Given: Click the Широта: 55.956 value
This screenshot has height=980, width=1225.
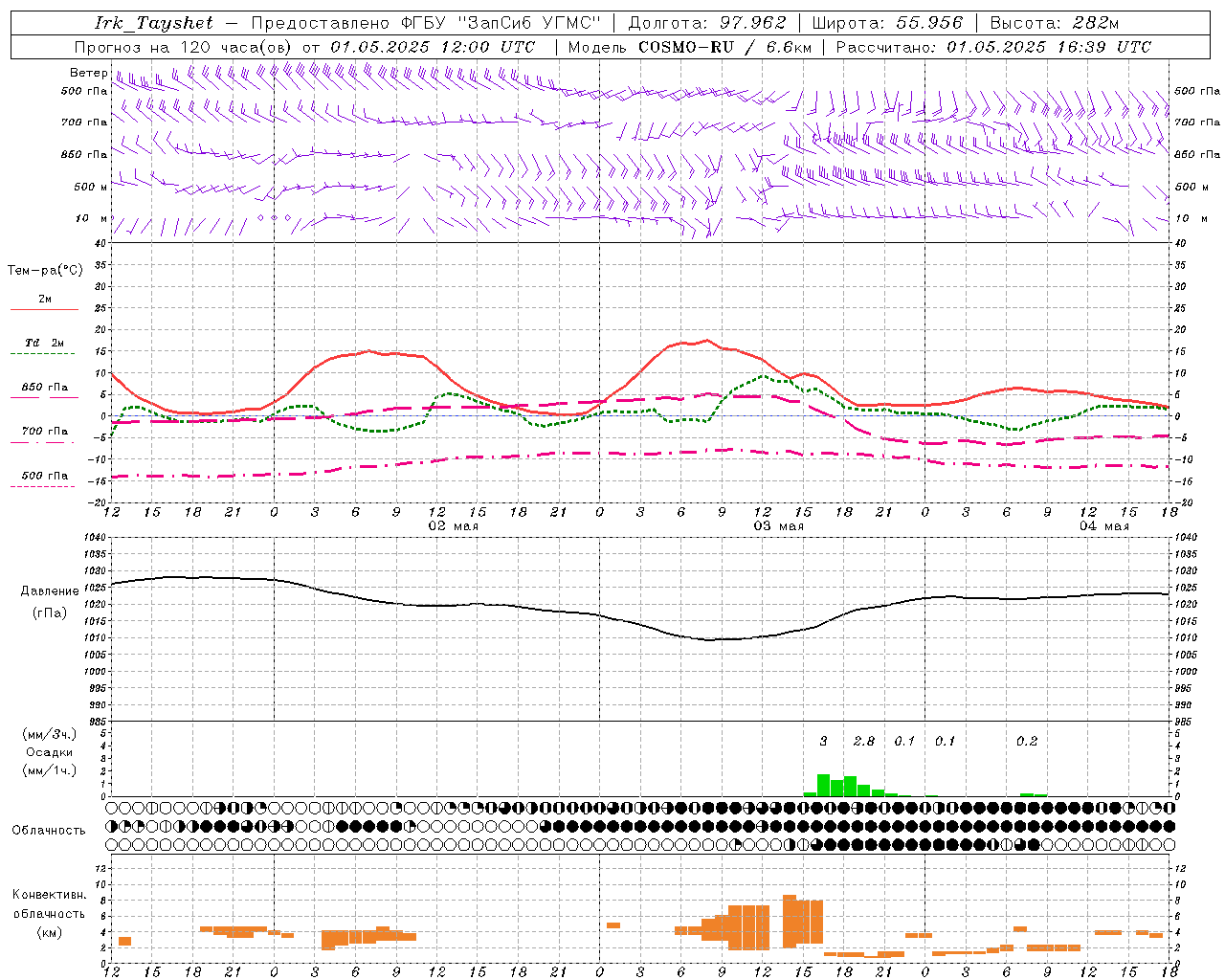Looking at the screenshot, I should (x=887, y=23).
